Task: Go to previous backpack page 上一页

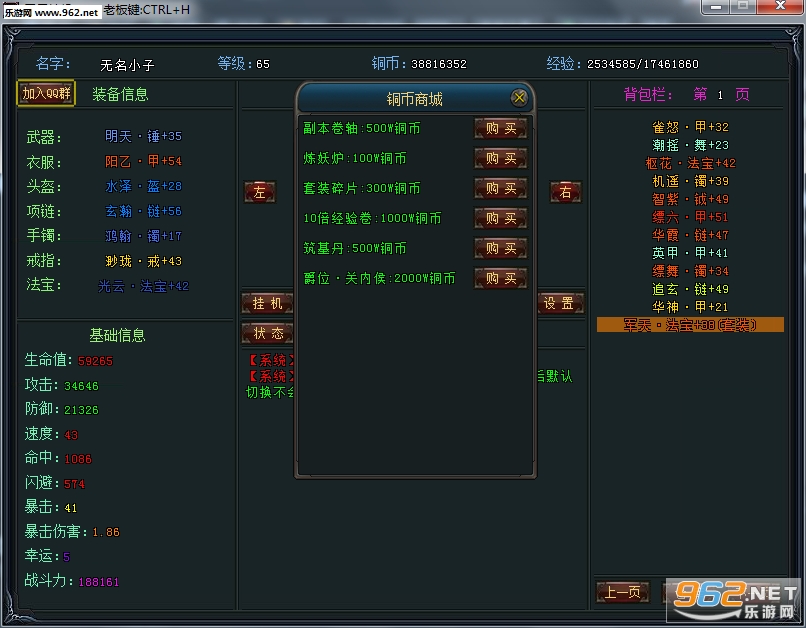Action: pyautogui.click(x=622, y=592)
